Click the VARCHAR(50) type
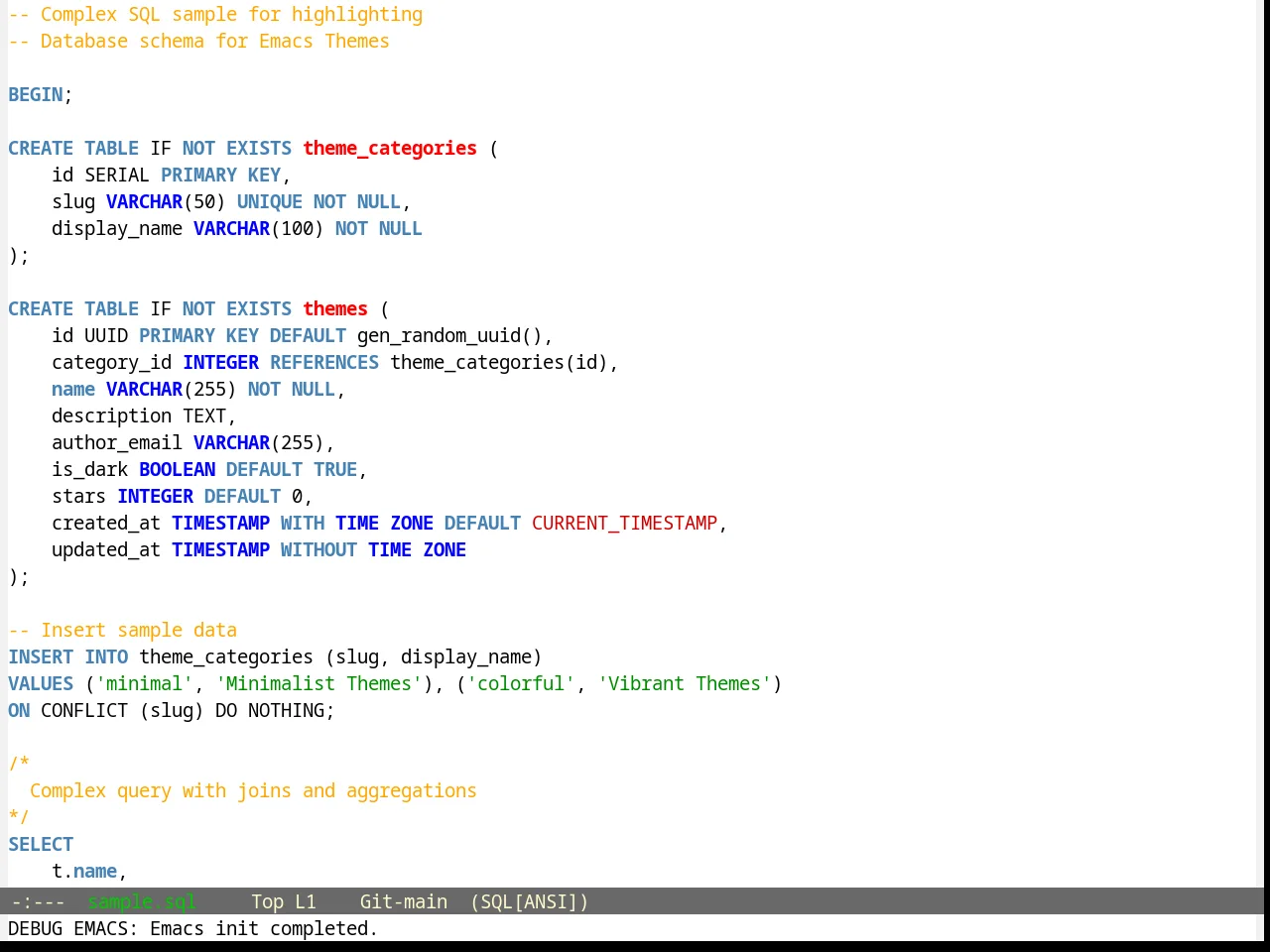Image resolution: width=1270 pixels, height=952 pixels. [x=166, y=201]
